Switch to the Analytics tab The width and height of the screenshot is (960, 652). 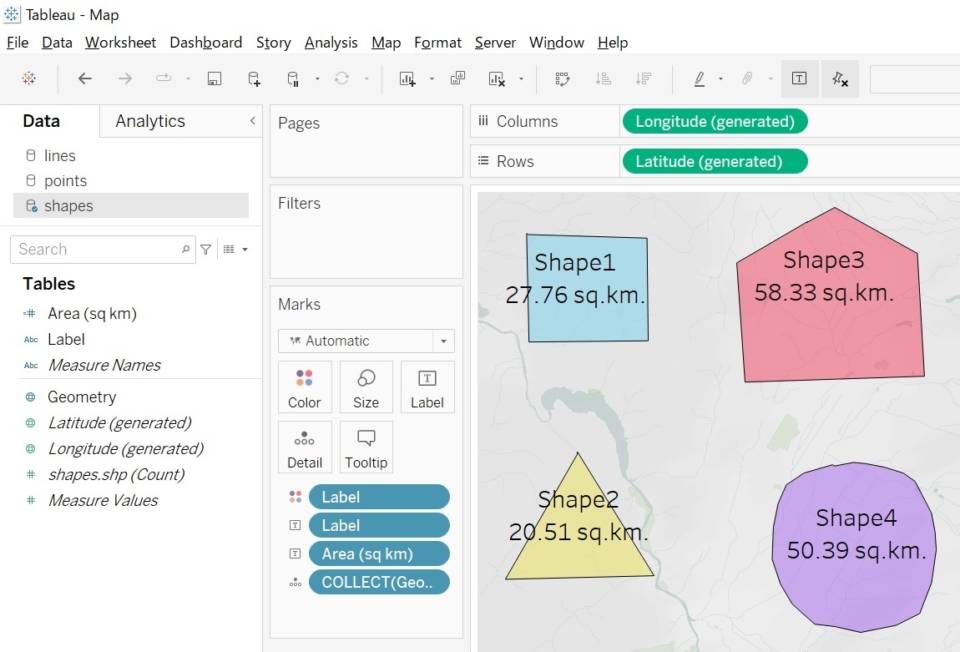click(149, 120)
